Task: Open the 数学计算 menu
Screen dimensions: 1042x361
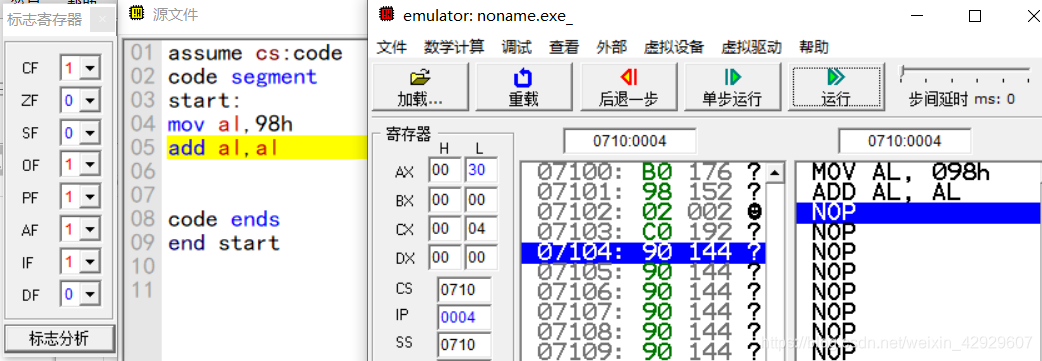Action: point(454,47)
